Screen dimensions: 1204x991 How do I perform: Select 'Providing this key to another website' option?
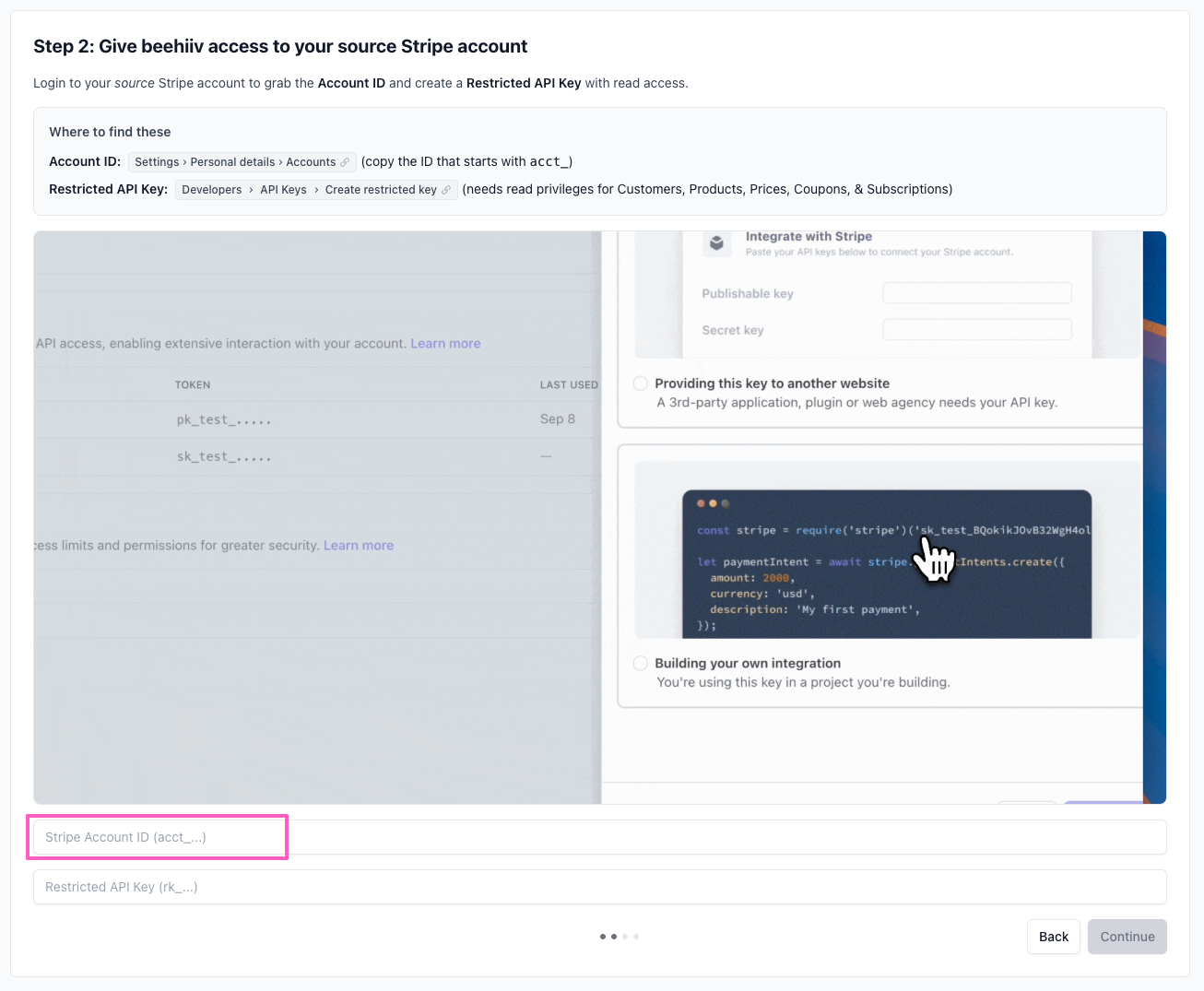point(641,383)
